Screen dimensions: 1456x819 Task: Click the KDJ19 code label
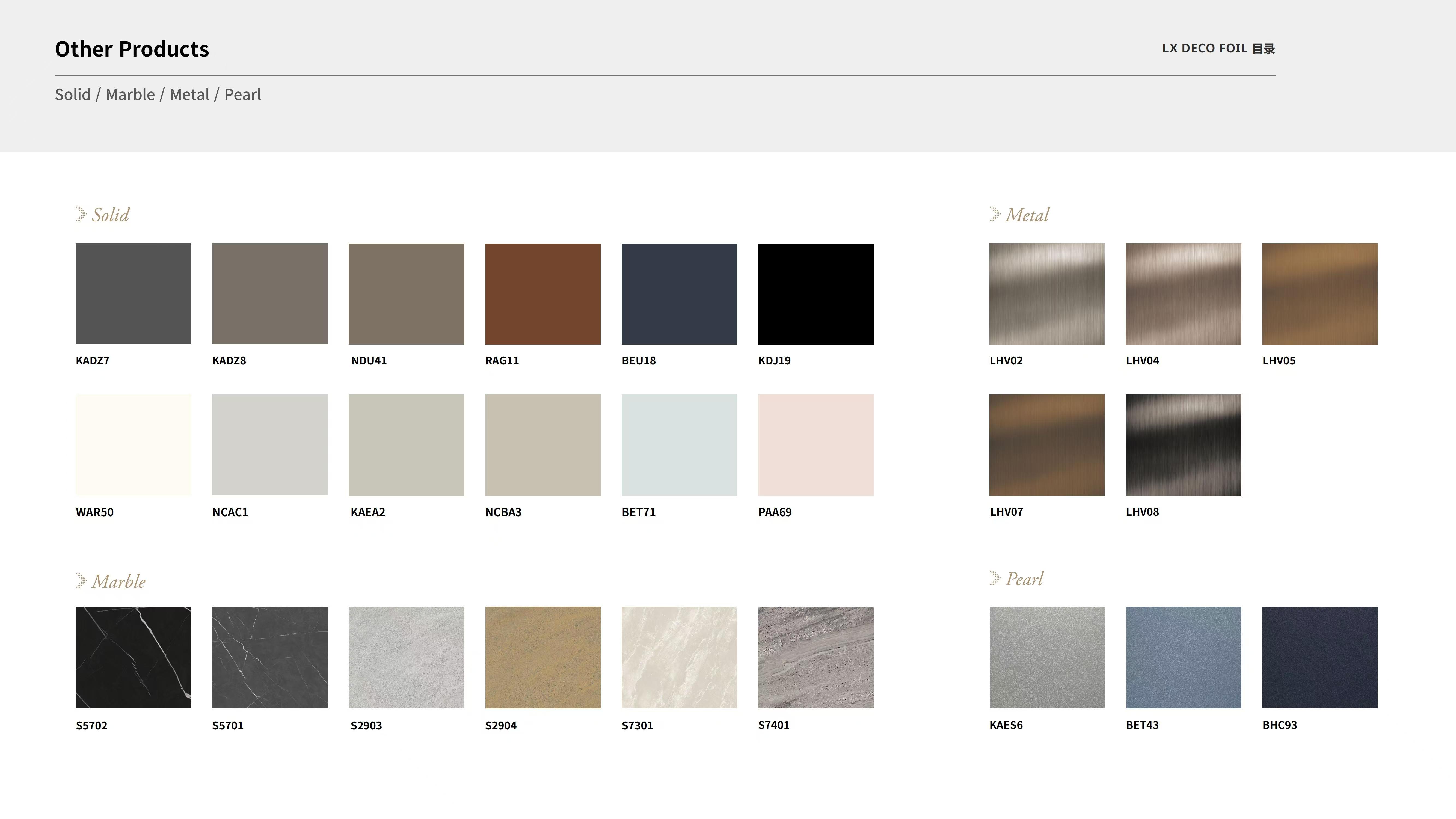tap(774, 361)
